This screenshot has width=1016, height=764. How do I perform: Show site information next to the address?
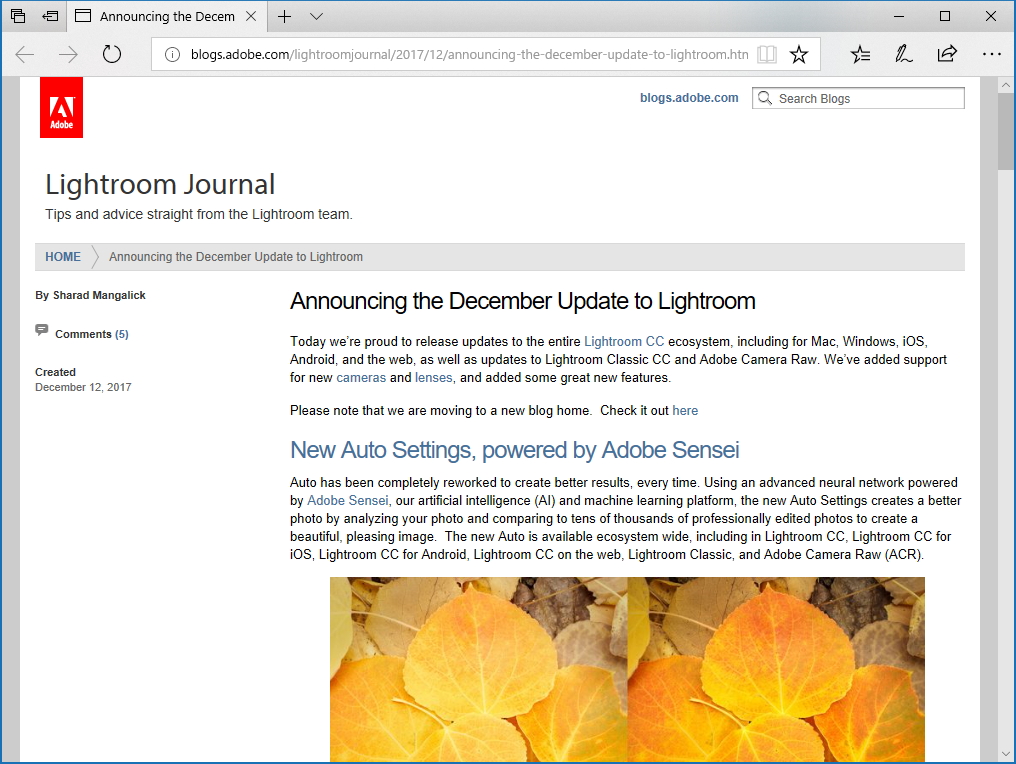[x=172, y=54]
